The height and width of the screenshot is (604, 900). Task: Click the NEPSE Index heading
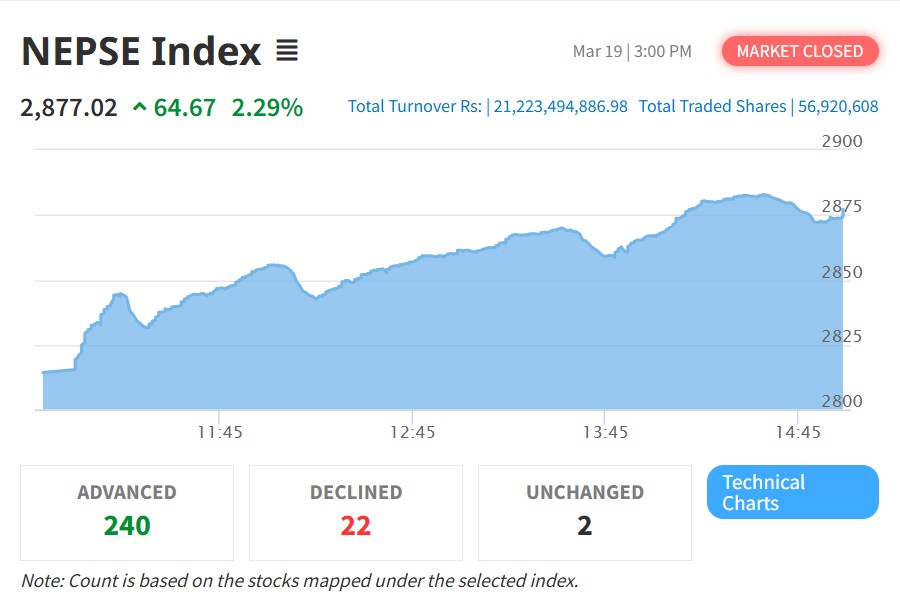tap(141, 51)
